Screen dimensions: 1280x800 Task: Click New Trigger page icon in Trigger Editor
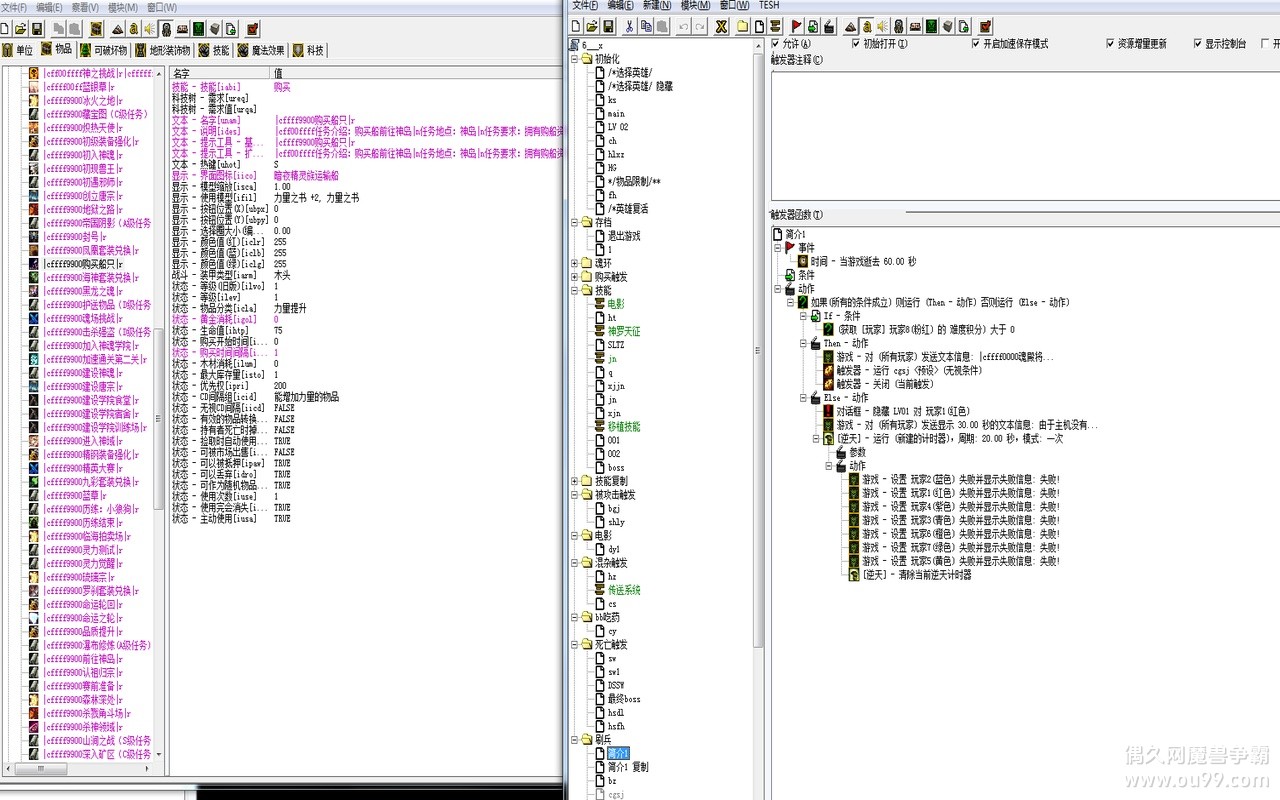pos(759,27)
